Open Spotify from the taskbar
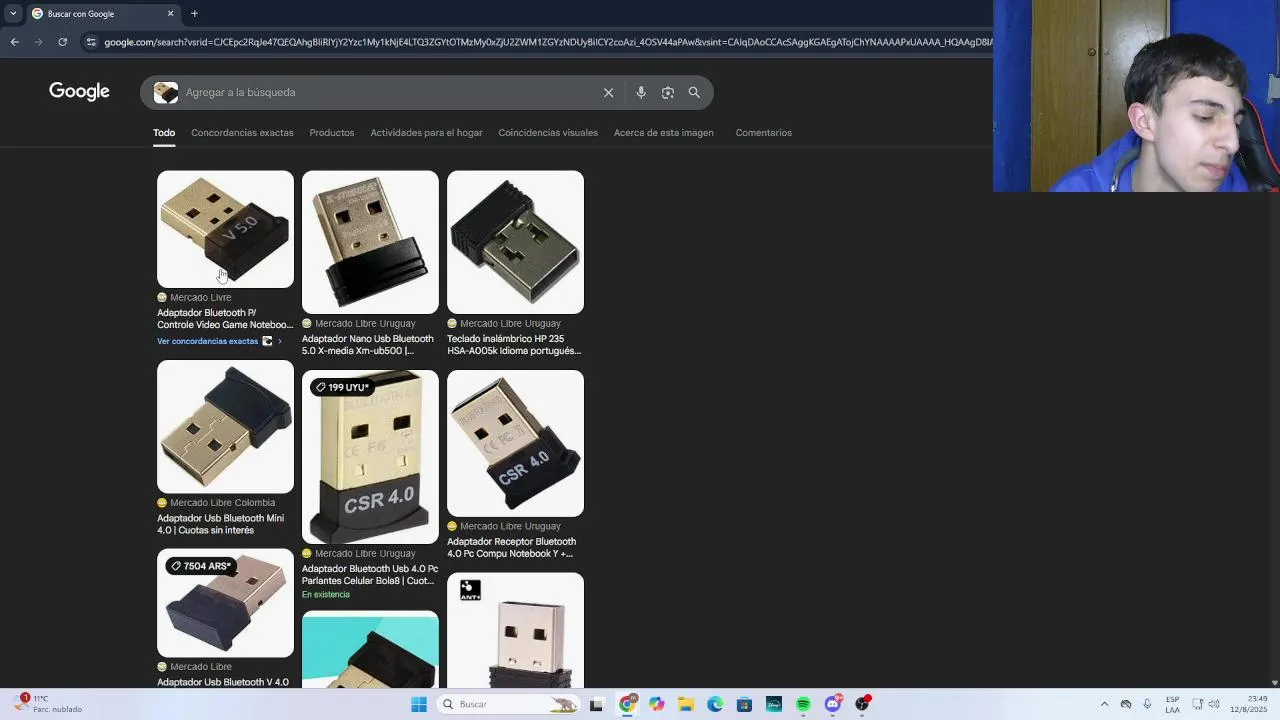Viewport: 1280px width, 720px height. [x=803, y=704]
